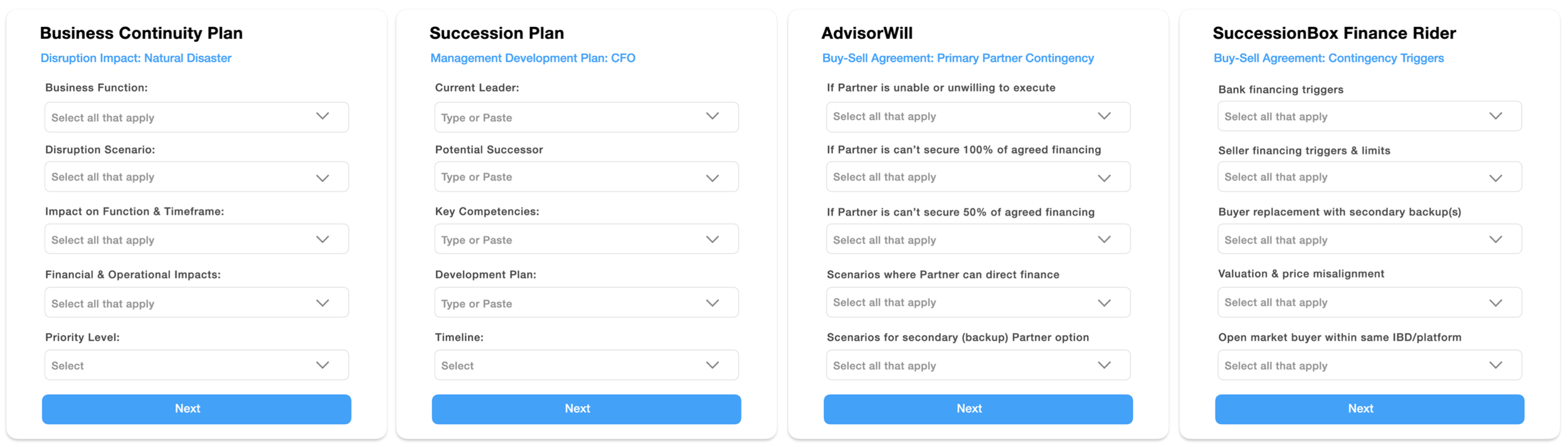Viewport: 1568px width, 447px height.
Task: Click the Current Leader input field
Action: tap(586, 117)
